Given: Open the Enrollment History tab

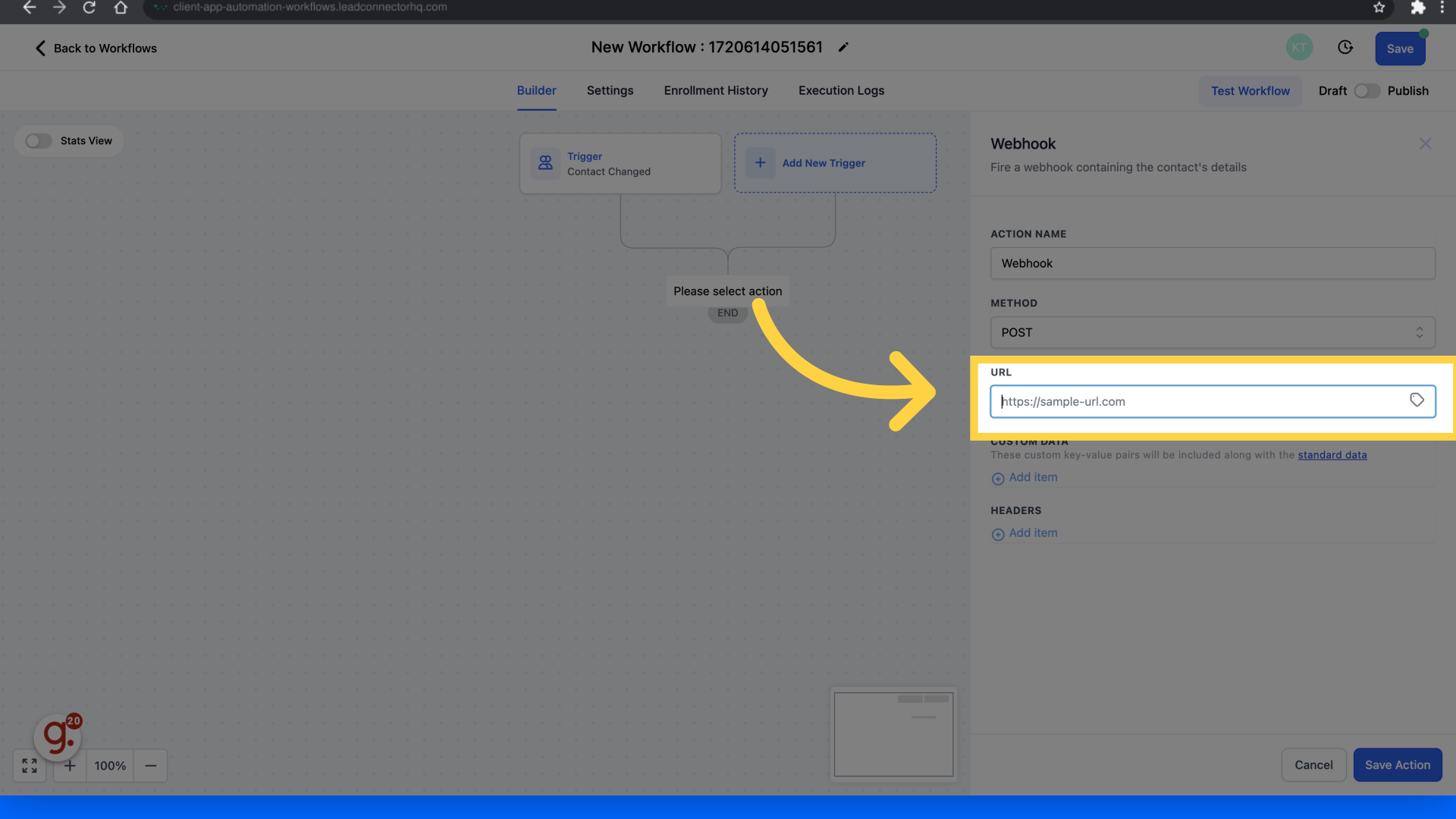Looking at the screenshot, I should pos(716,90).
